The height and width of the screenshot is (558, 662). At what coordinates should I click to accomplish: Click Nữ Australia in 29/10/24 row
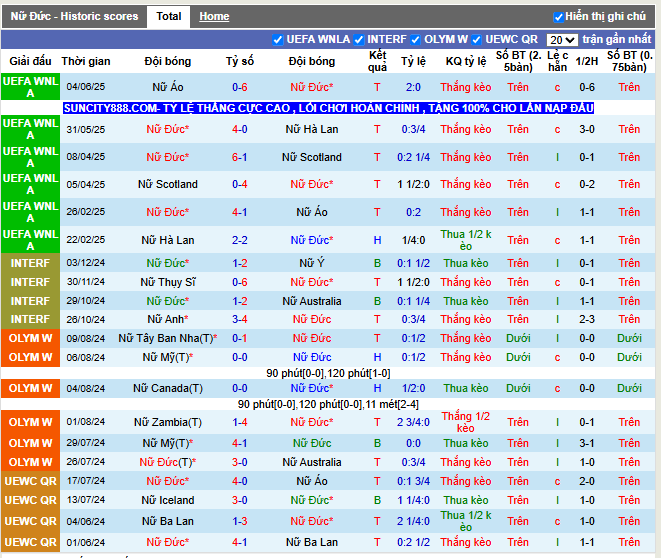(x=312, y=301)
